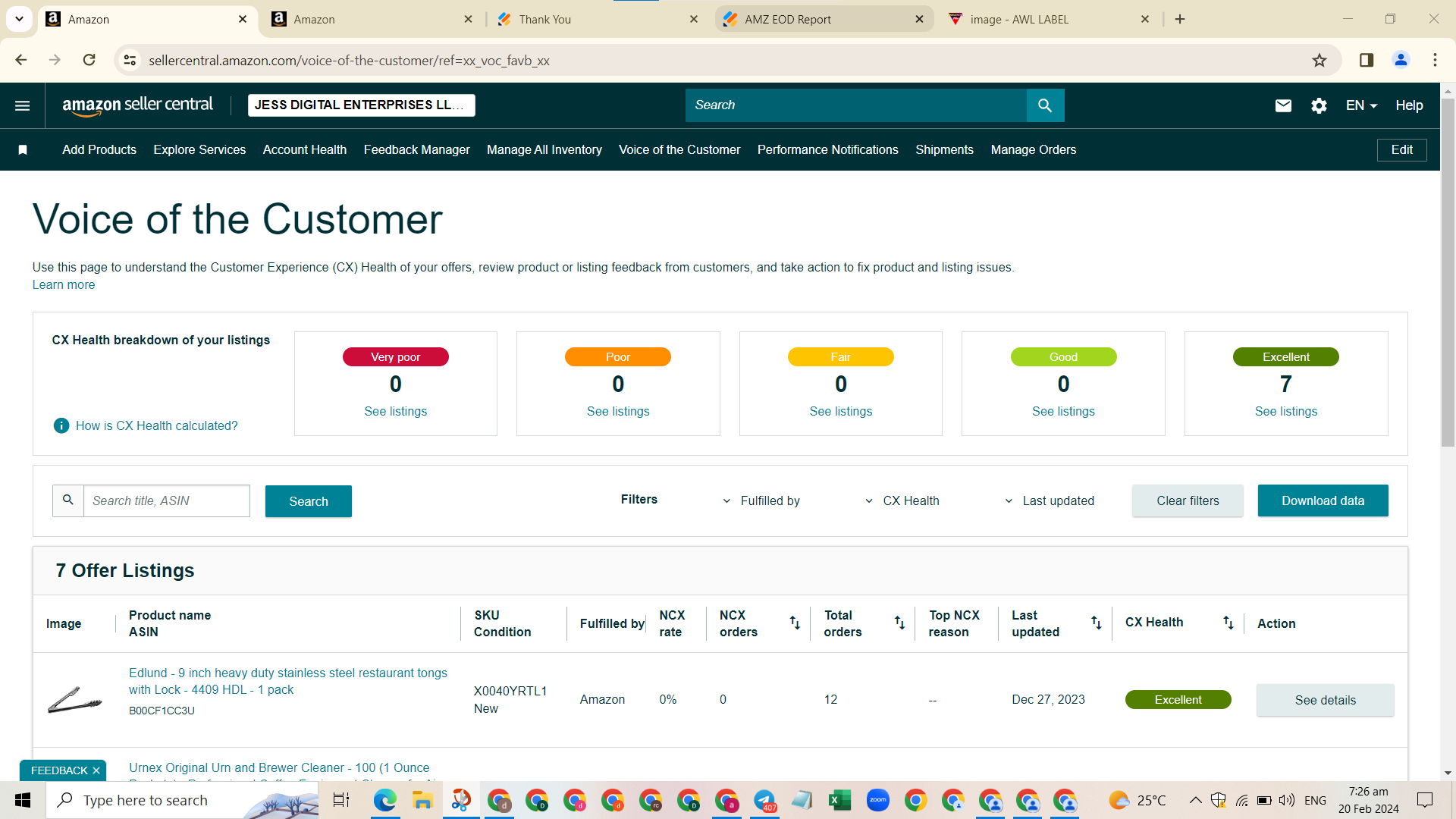Expand the CX Health filter dropdown

tap(902, 500)
